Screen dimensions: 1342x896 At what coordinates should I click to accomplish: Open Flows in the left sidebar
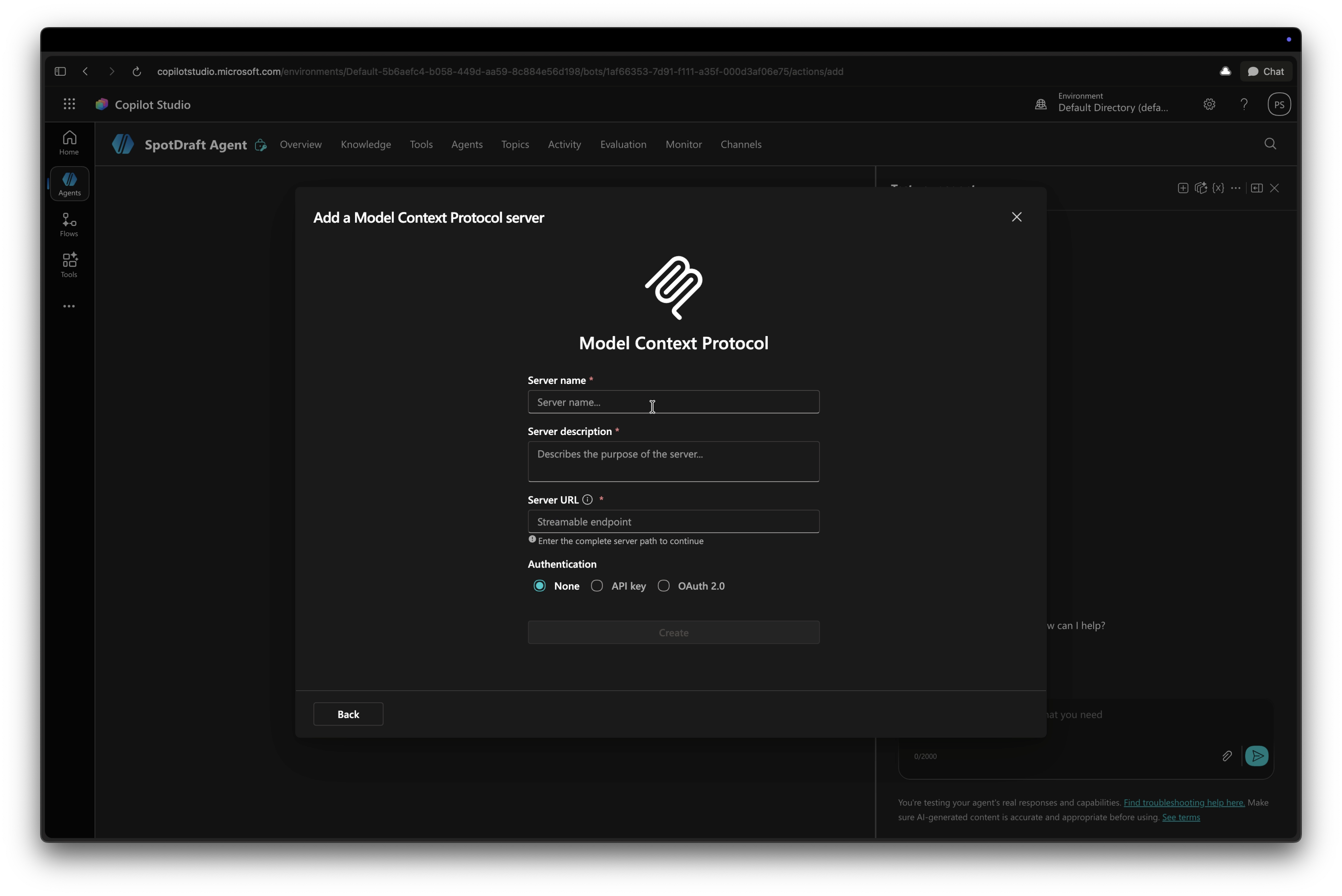coord(69,225)
